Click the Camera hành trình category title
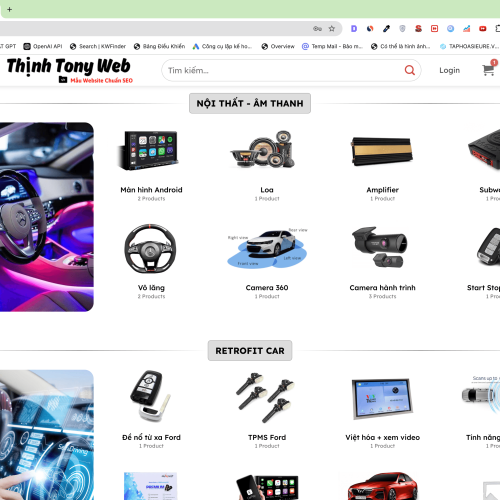 382,288
